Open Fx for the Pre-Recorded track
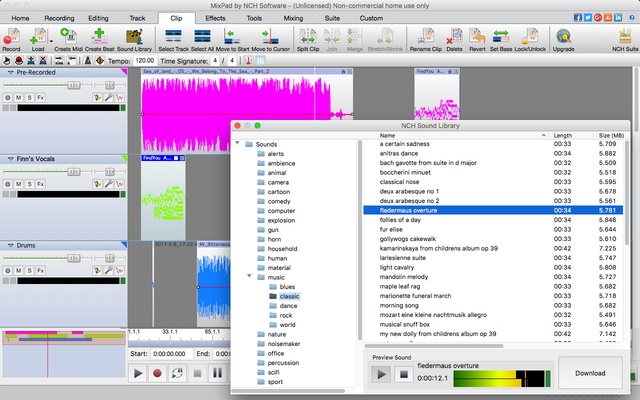Screen dimensions: 640x400 [40, 98]
